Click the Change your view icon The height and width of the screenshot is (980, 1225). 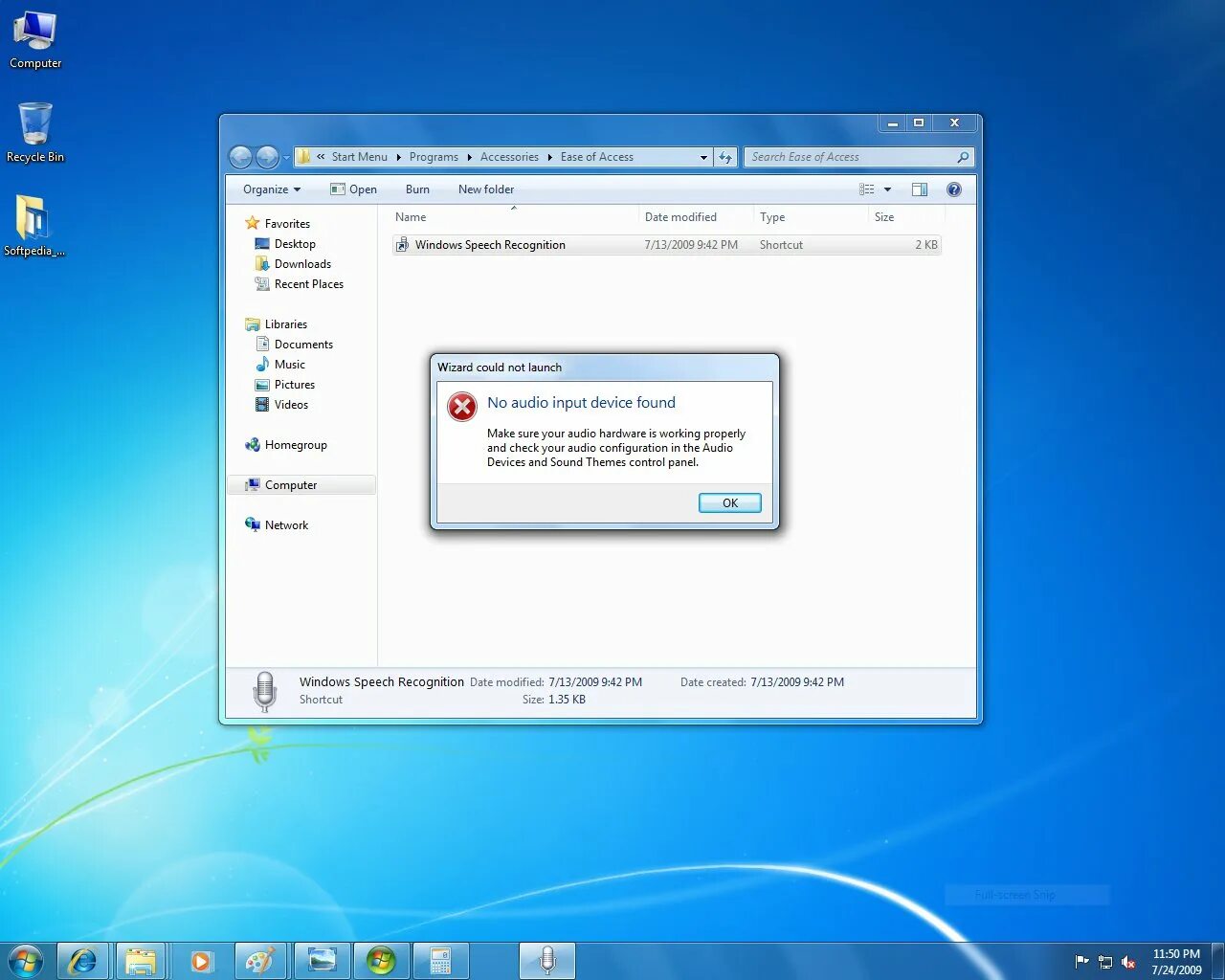867,189
